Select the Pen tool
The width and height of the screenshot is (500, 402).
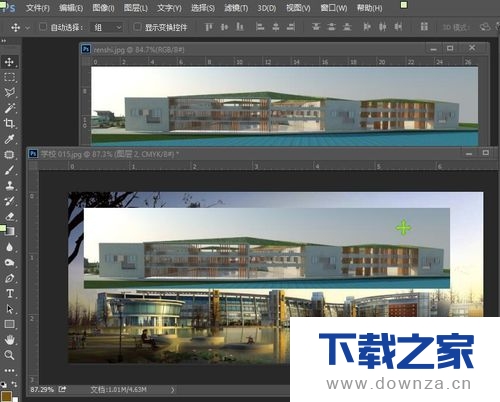(9, 278)
